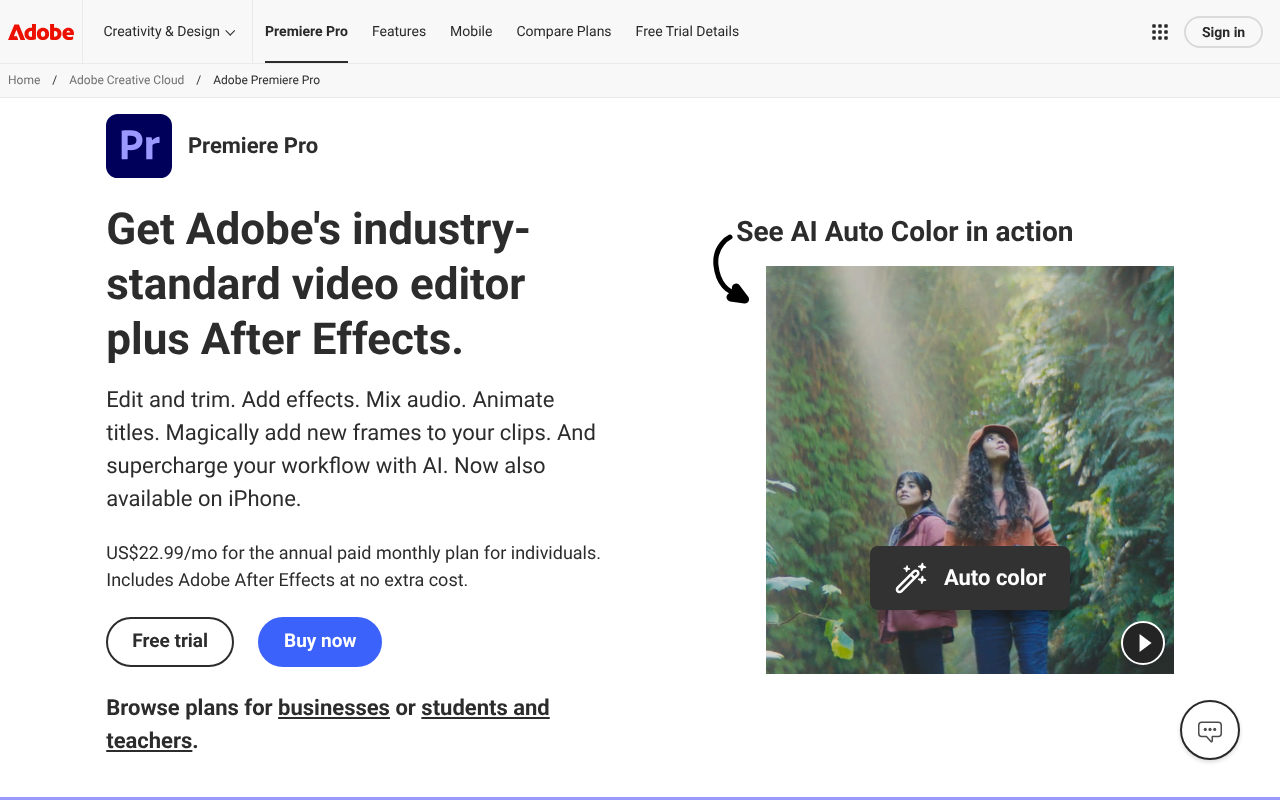The height and width of the screenshot is (800, 1280).
Task: Click the Buy now button
Action: [320, 642]
